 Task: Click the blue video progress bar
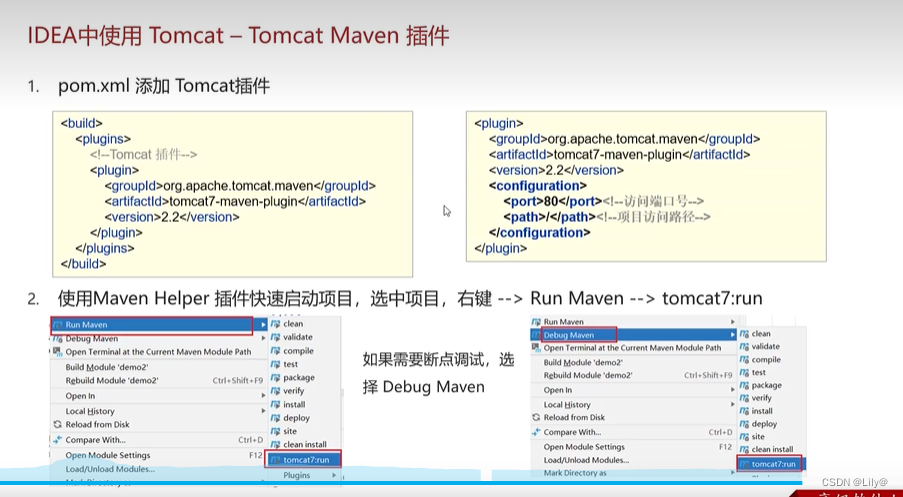[403, 483]
